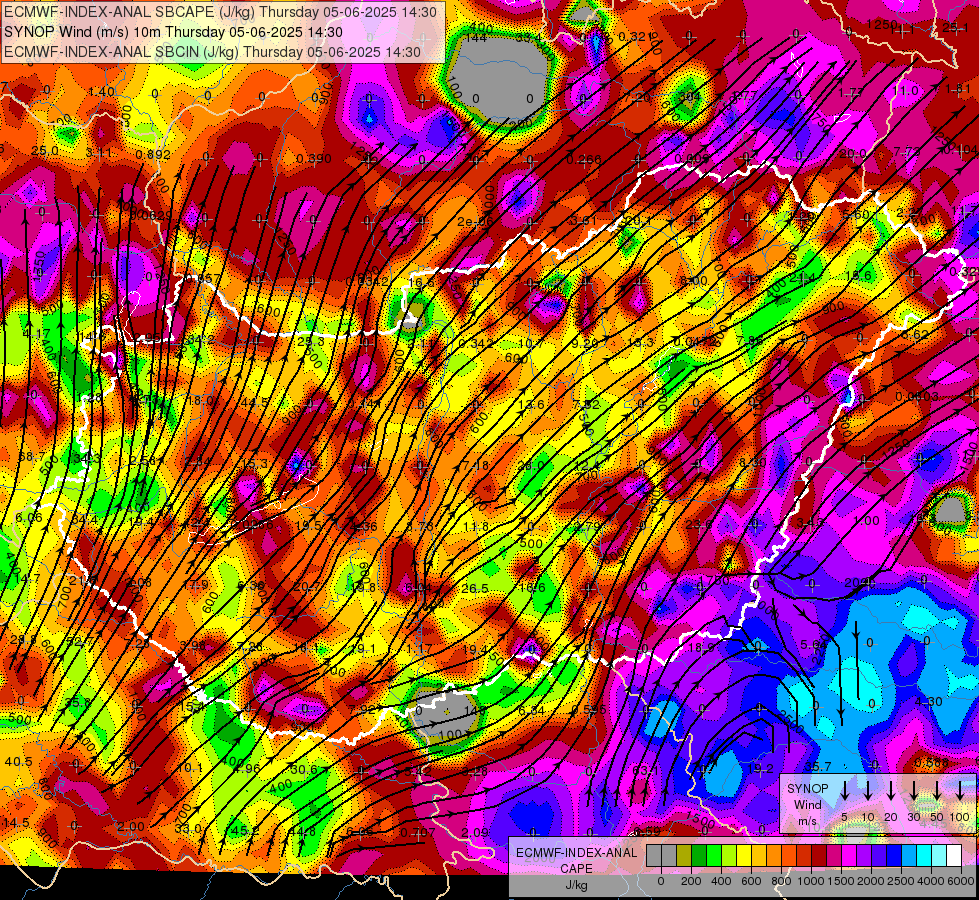Pick the cyan swatch left of 4000 tick
This screenshot has width=979, height=900.
tap(925, 856)
